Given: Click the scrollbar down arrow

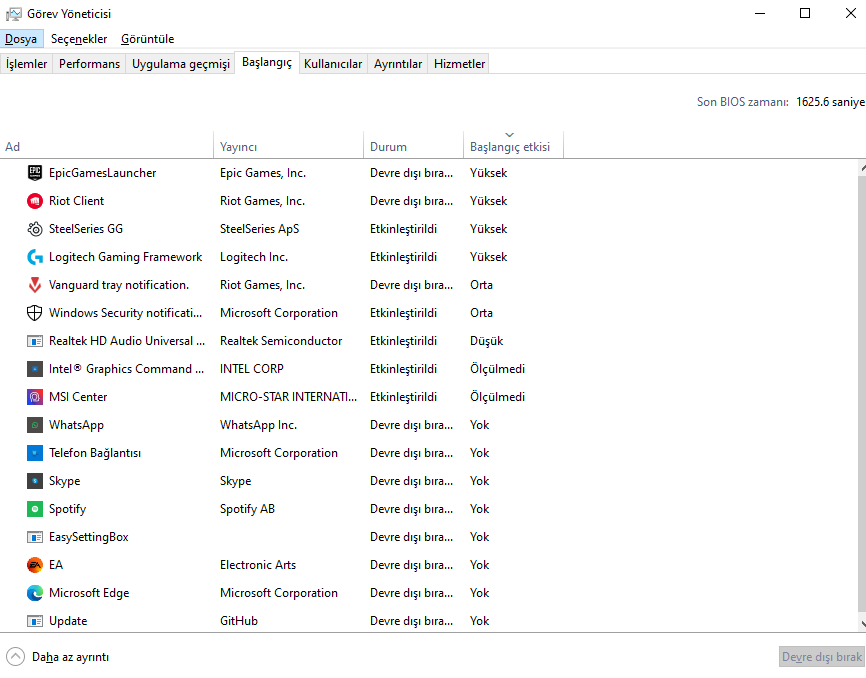Looking at the screenshot, I should click(863, 624).
